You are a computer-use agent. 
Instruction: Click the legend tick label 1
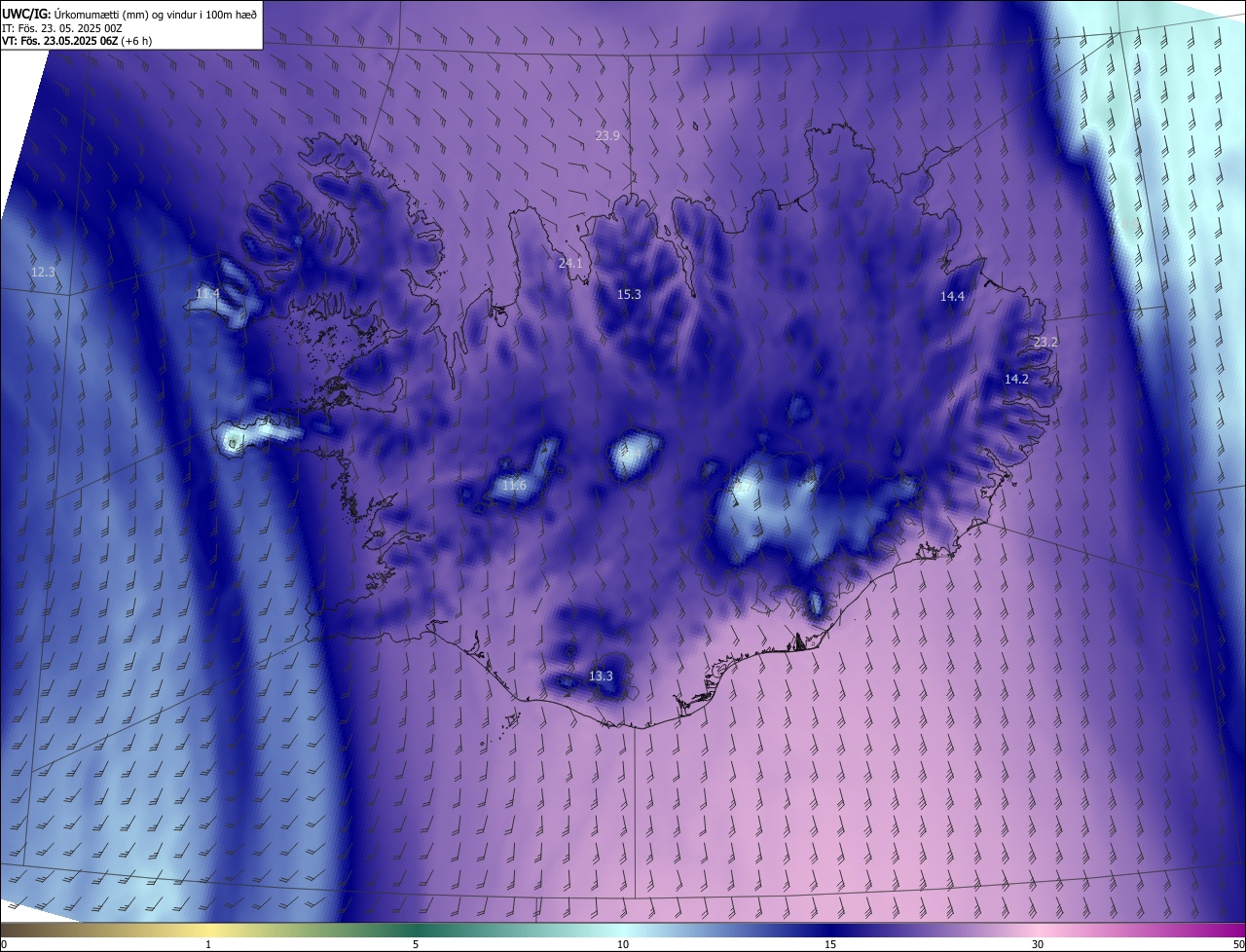click(x=208, y=944)
